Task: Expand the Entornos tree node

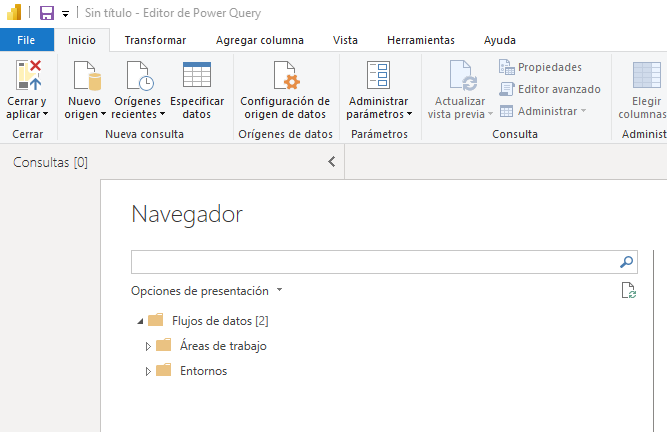Action: click(148, 371)
